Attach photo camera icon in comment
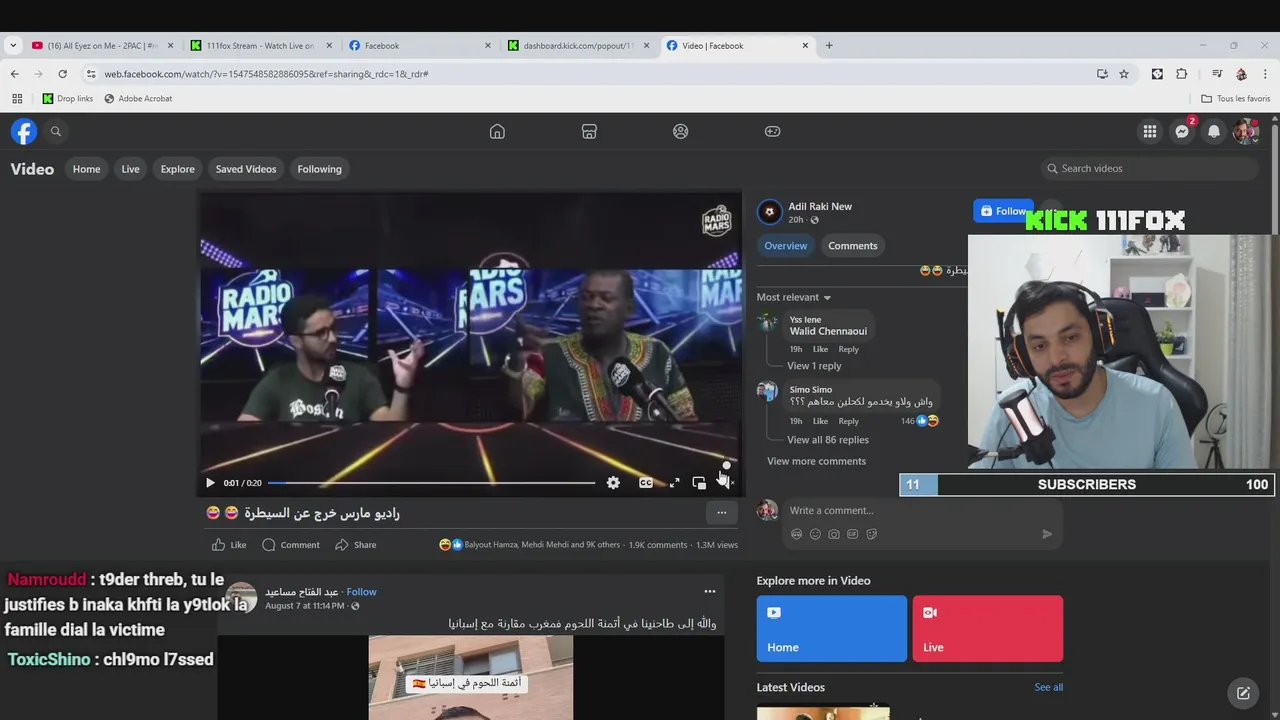1280x720 pixels. (834, 534)
